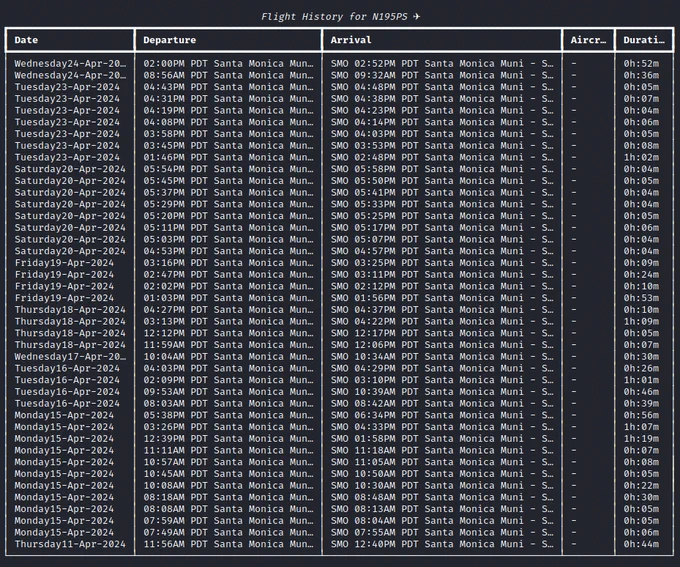Click the truncated Aircr… column header

[x=588, y=40]
